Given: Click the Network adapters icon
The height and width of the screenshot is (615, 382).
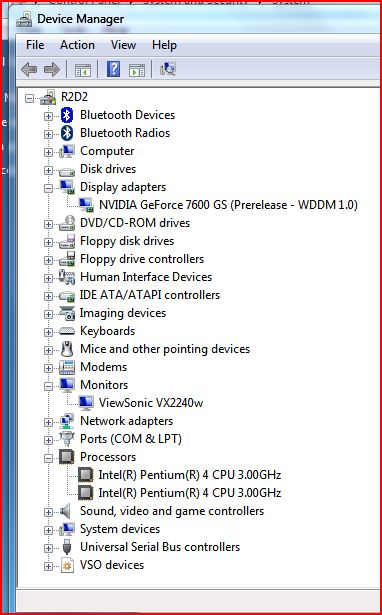Looking at the screenshot, I should point(67,421).
